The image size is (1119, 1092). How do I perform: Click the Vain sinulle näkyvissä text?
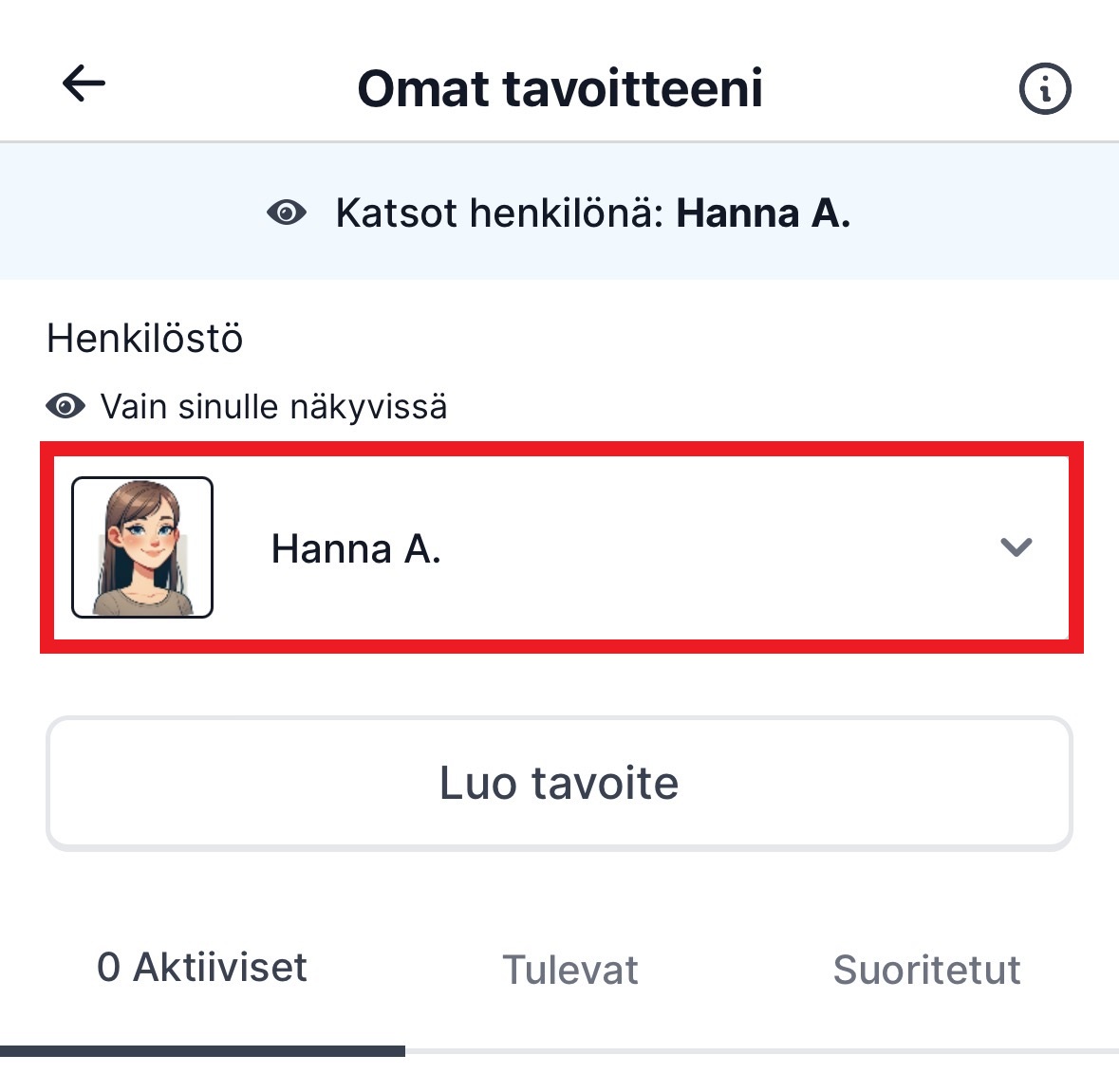click(273, 406)
